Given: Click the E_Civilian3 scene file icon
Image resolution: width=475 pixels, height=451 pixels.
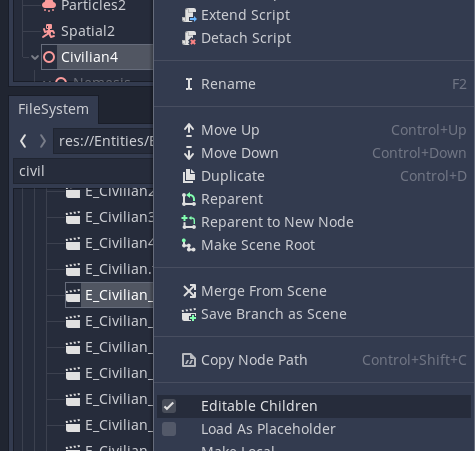Looking at the screenshot, I should 73,218.
